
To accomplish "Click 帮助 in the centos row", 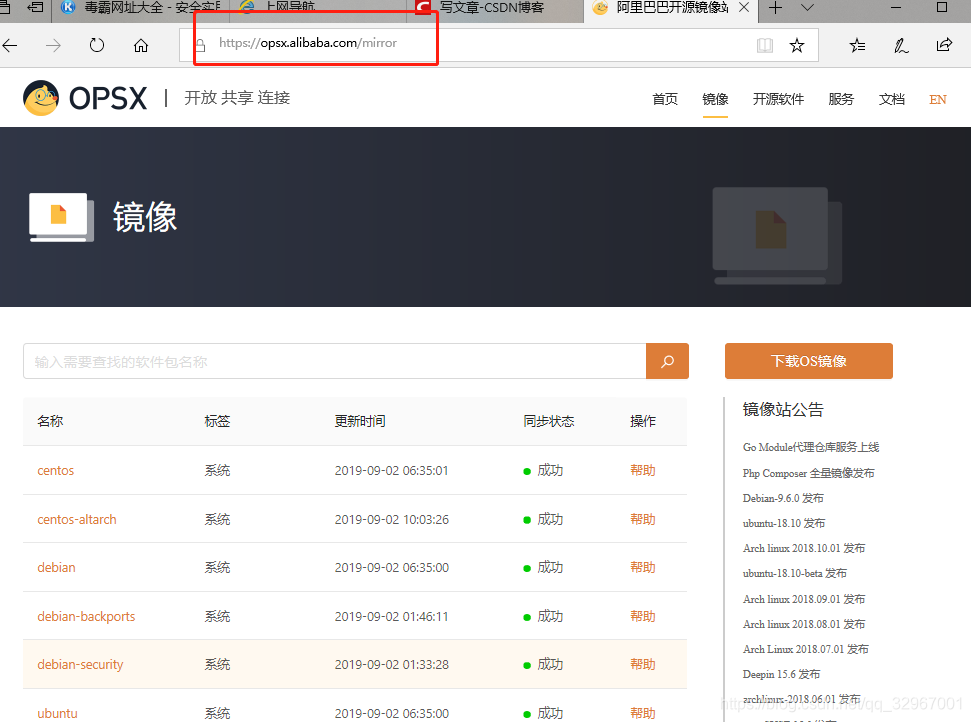I will (x=643, y=471).
